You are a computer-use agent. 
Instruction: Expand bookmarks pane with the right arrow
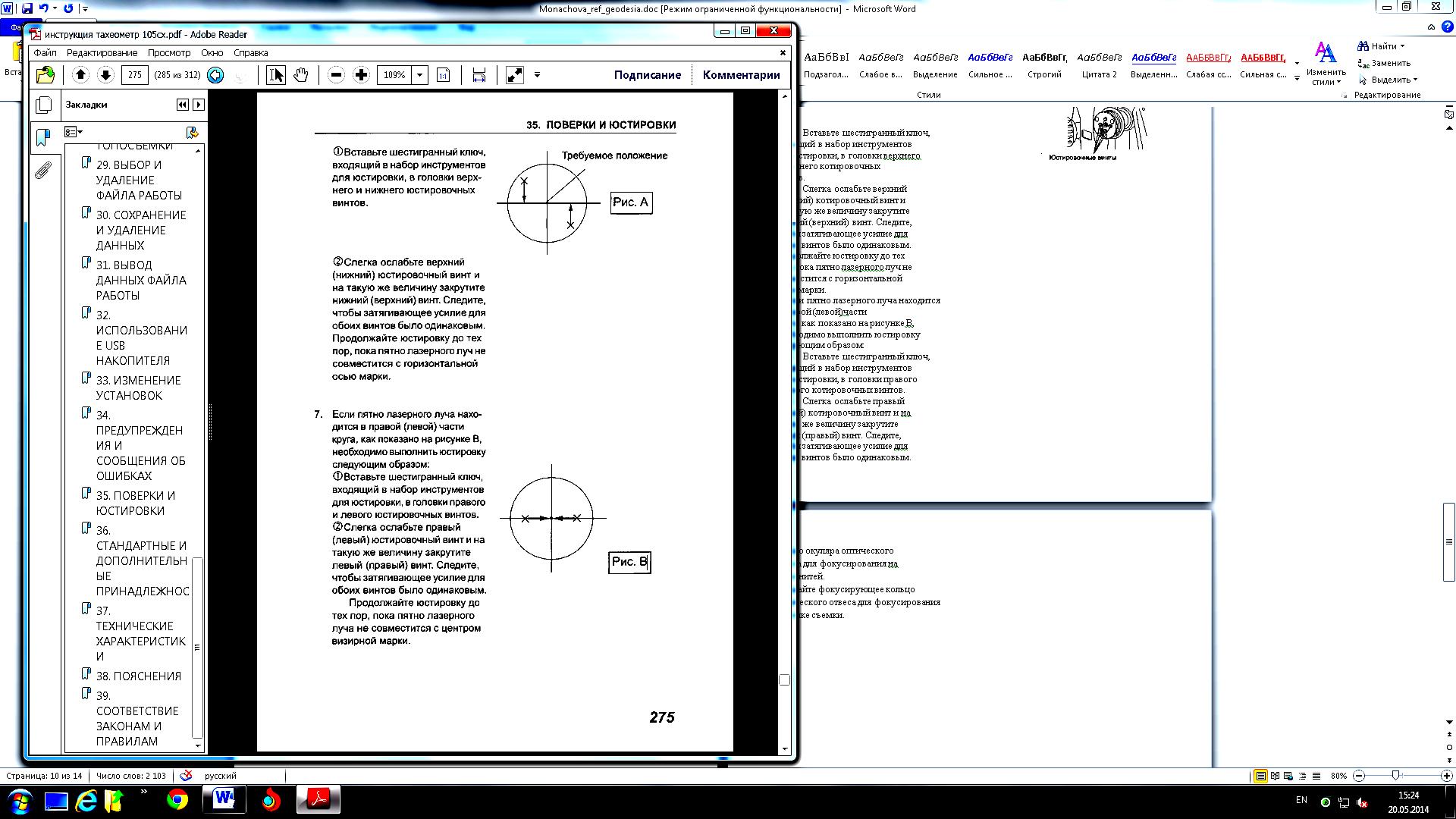click(x=199, y=105)
